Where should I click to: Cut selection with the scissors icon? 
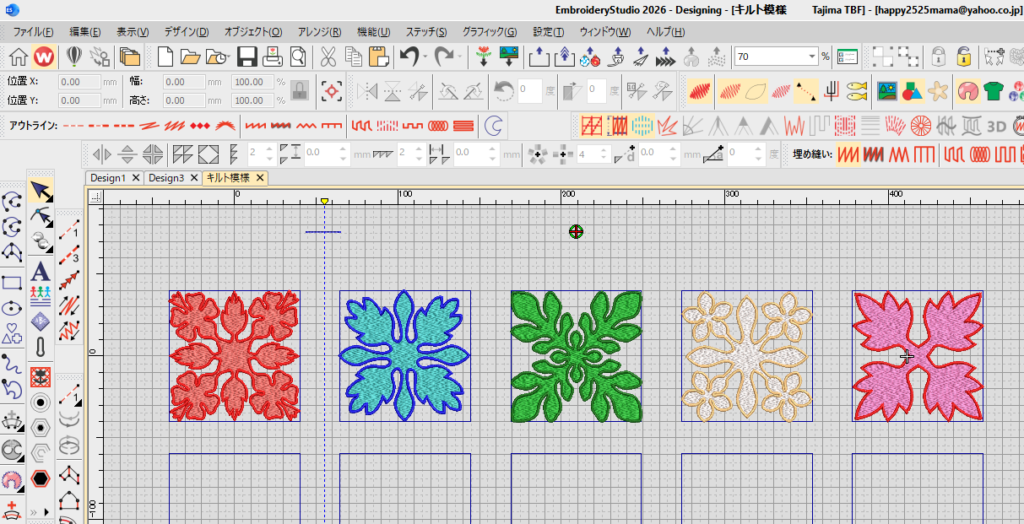pyautogui.click(x=328, y=57)
